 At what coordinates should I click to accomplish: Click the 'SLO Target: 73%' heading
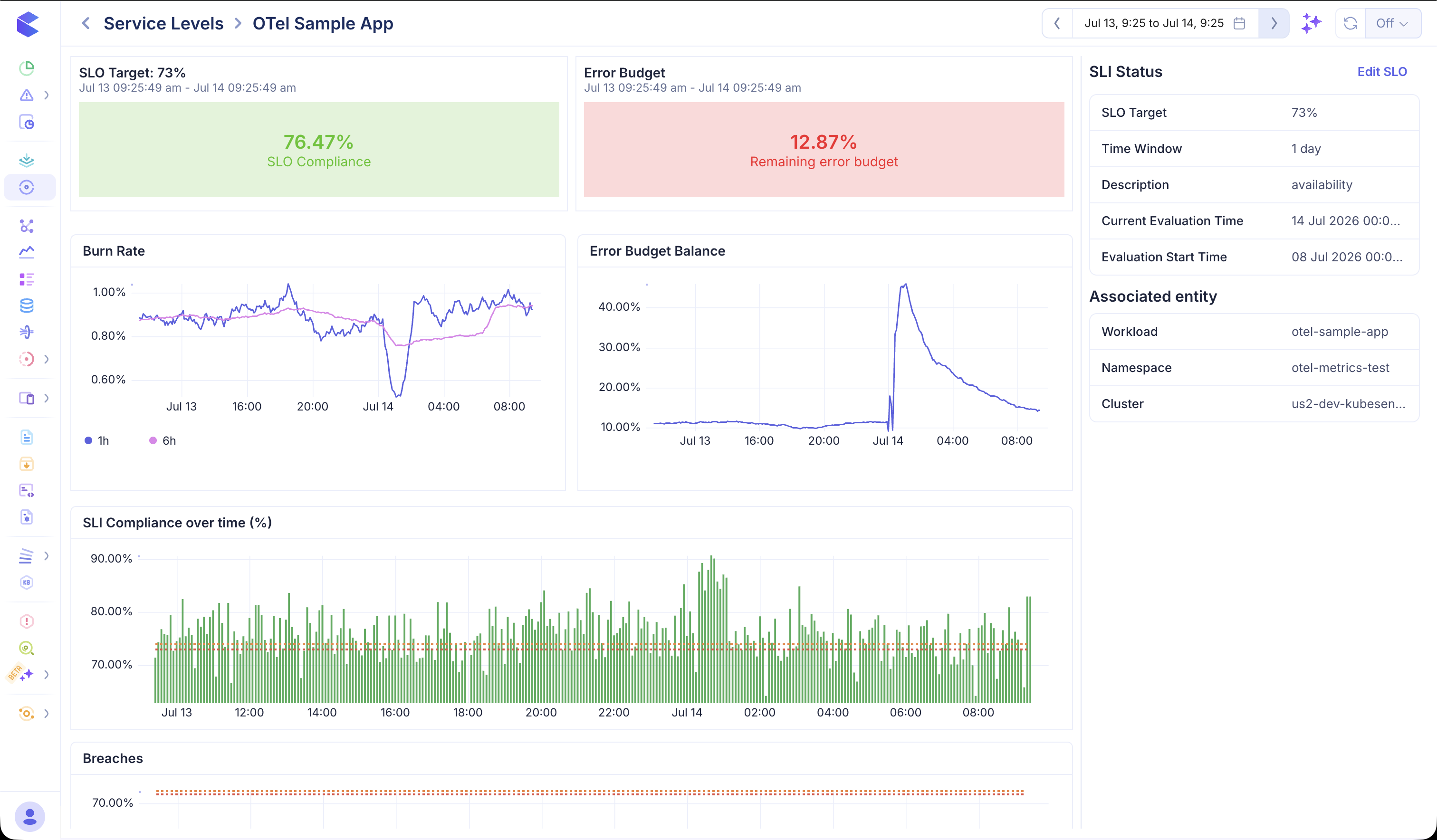click(132, 73)
